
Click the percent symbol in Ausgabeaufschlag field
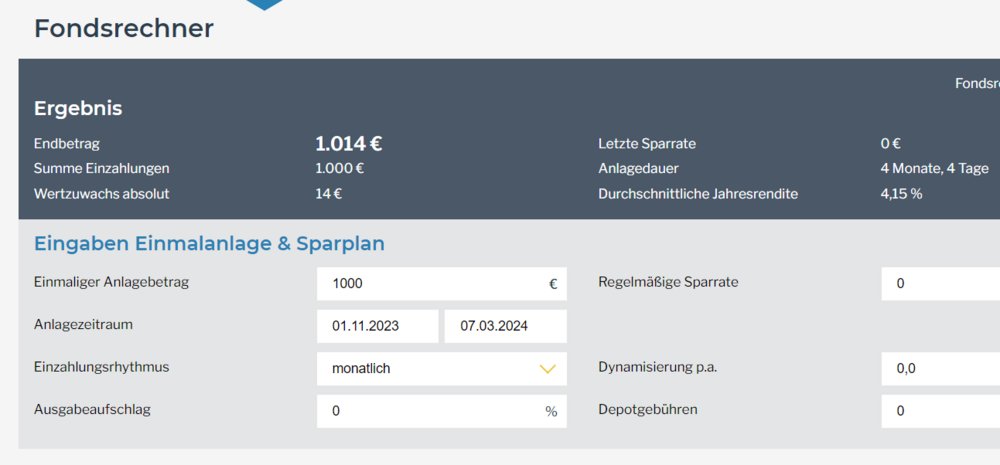point(551,411)
